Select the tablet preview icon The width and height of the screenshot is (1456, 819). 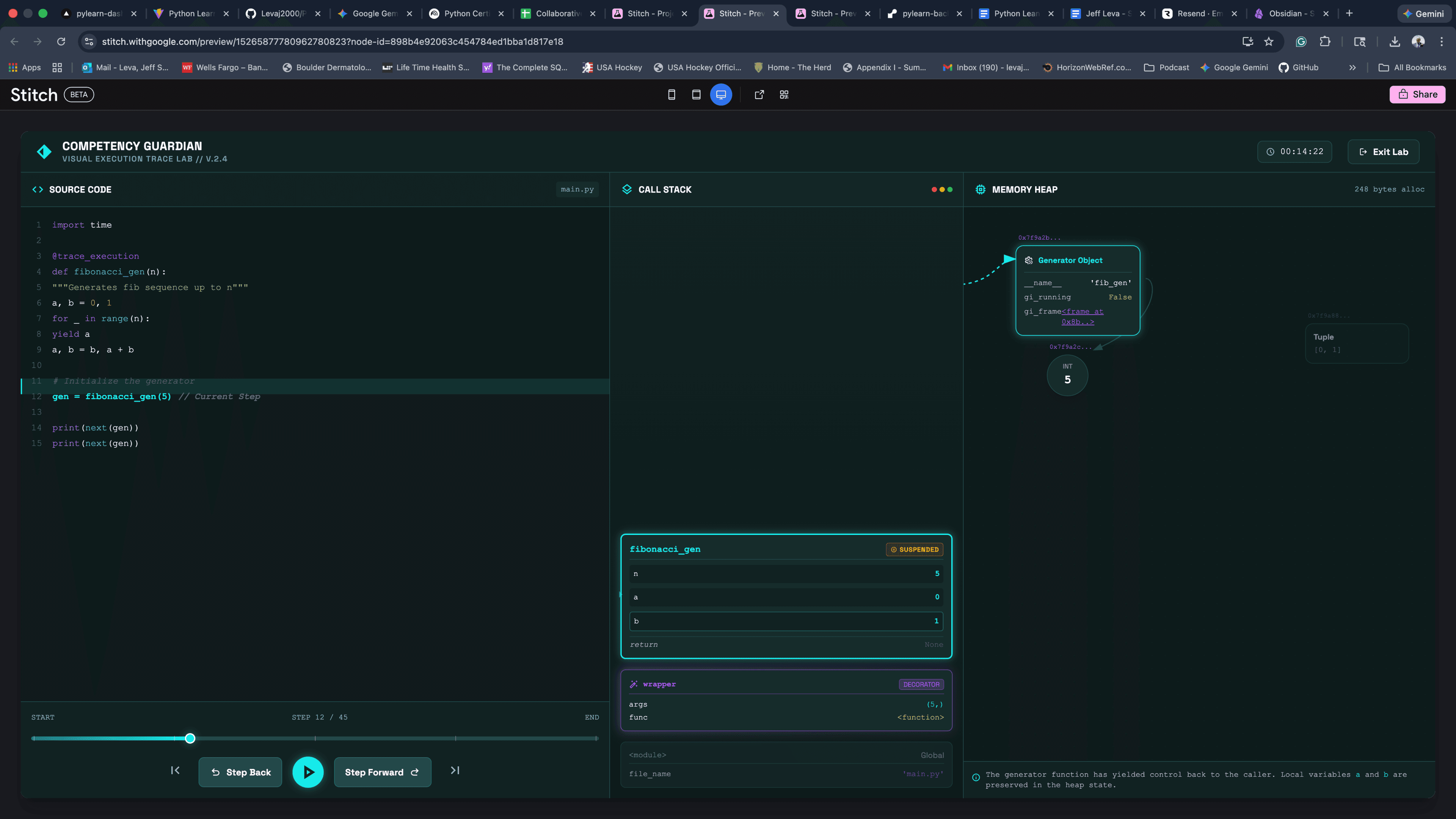click(x=697, y=94)
